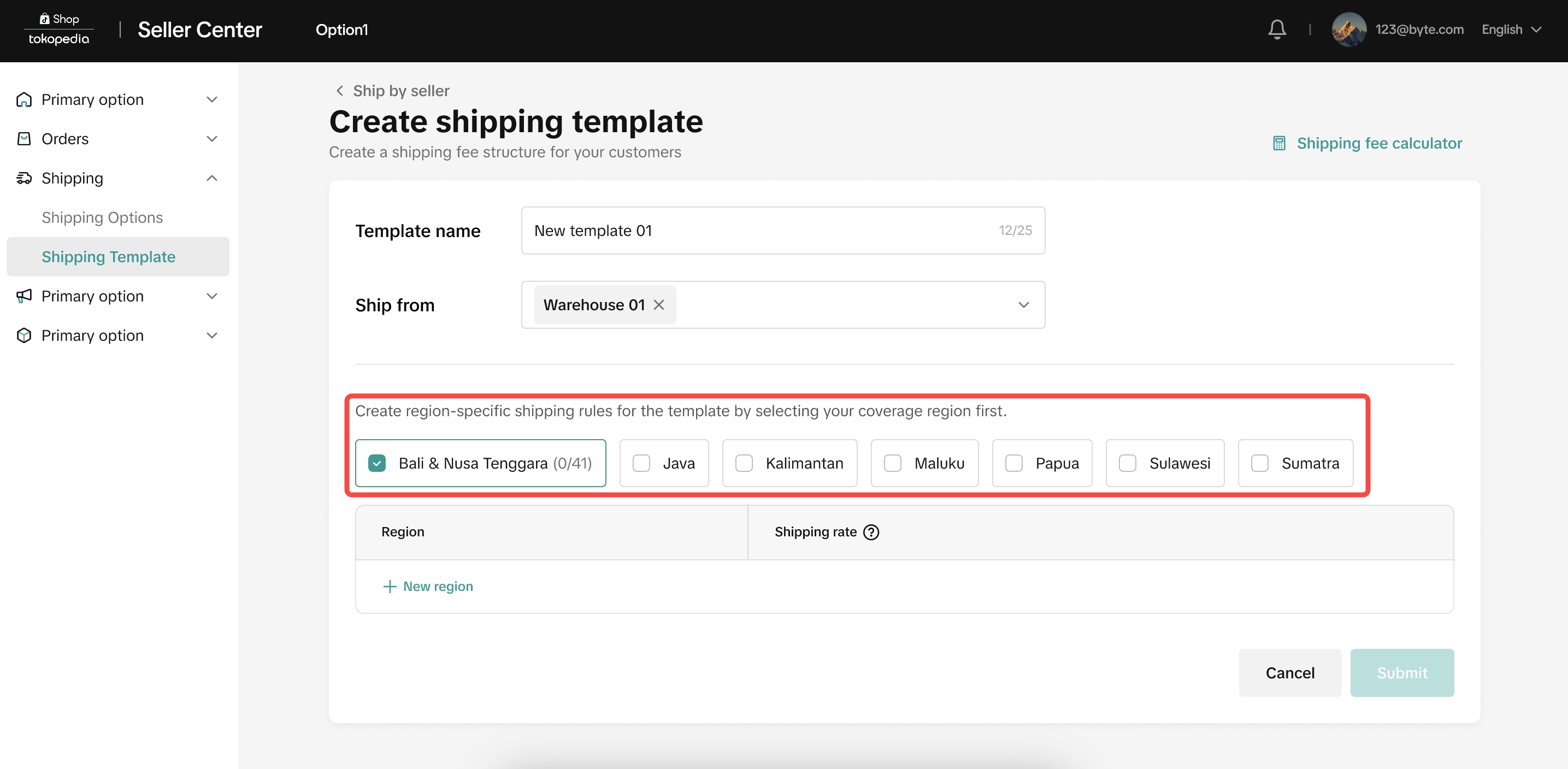The width and height of the screenshot is (1568, 769).
Task: Click the user profile avatar
Action: pos(1348,29)
